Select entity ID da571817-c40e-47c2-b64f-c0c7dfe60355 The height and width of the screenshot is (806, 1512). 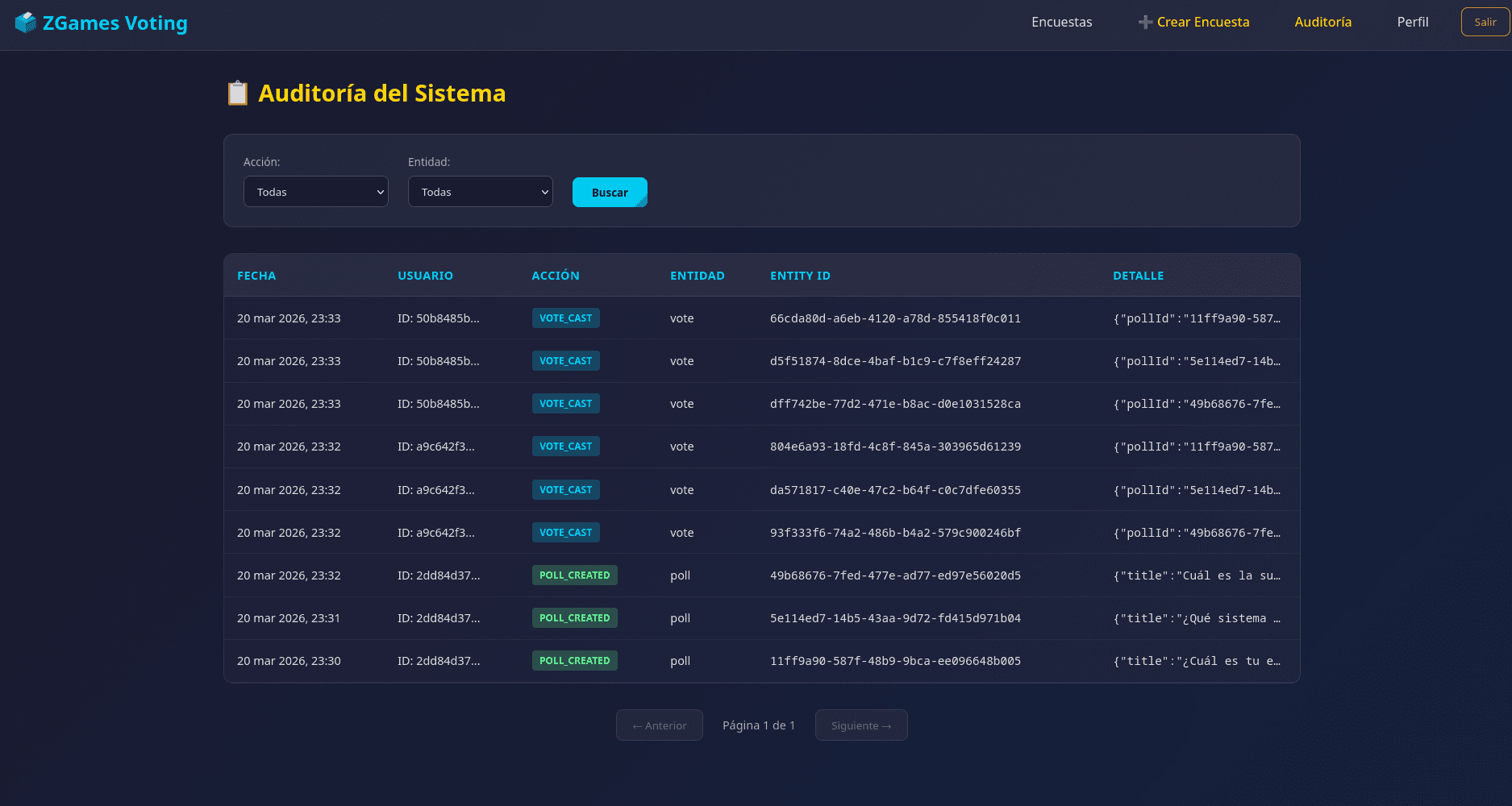click(895, 490)
